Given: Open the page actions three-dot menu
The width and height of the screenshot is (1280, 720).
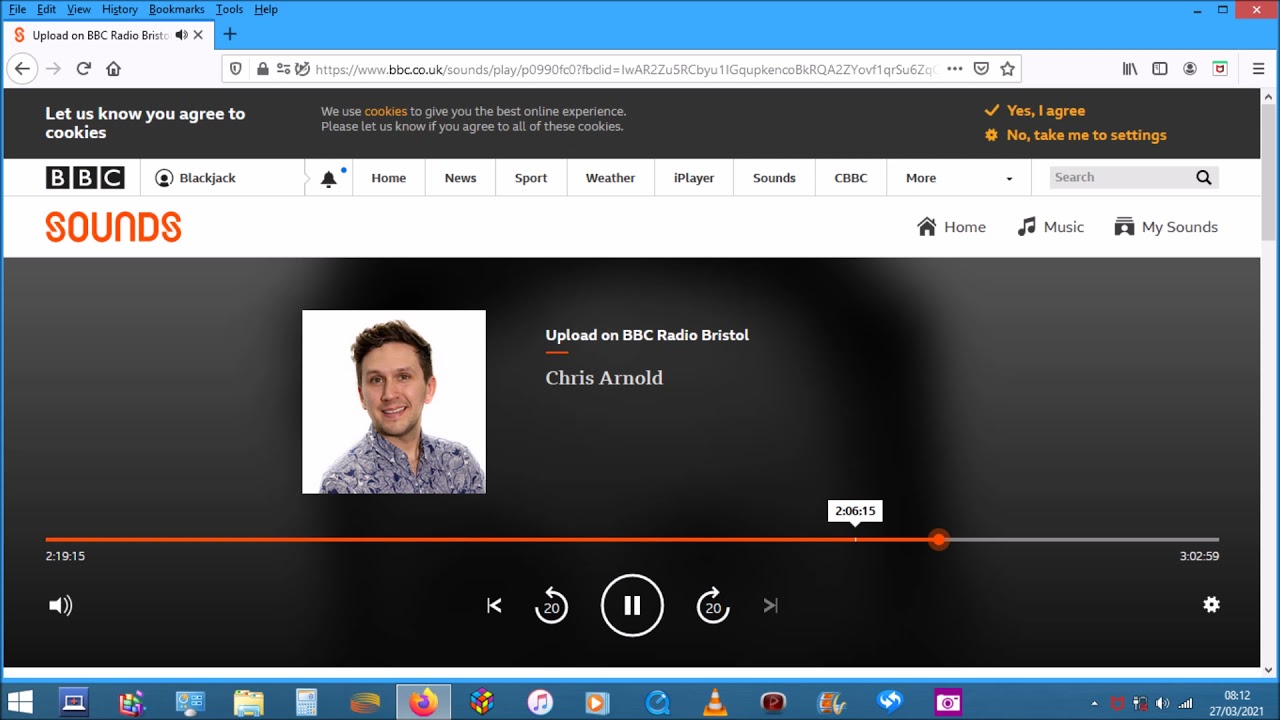Looking at the screenshot, I should pos(955,69).
